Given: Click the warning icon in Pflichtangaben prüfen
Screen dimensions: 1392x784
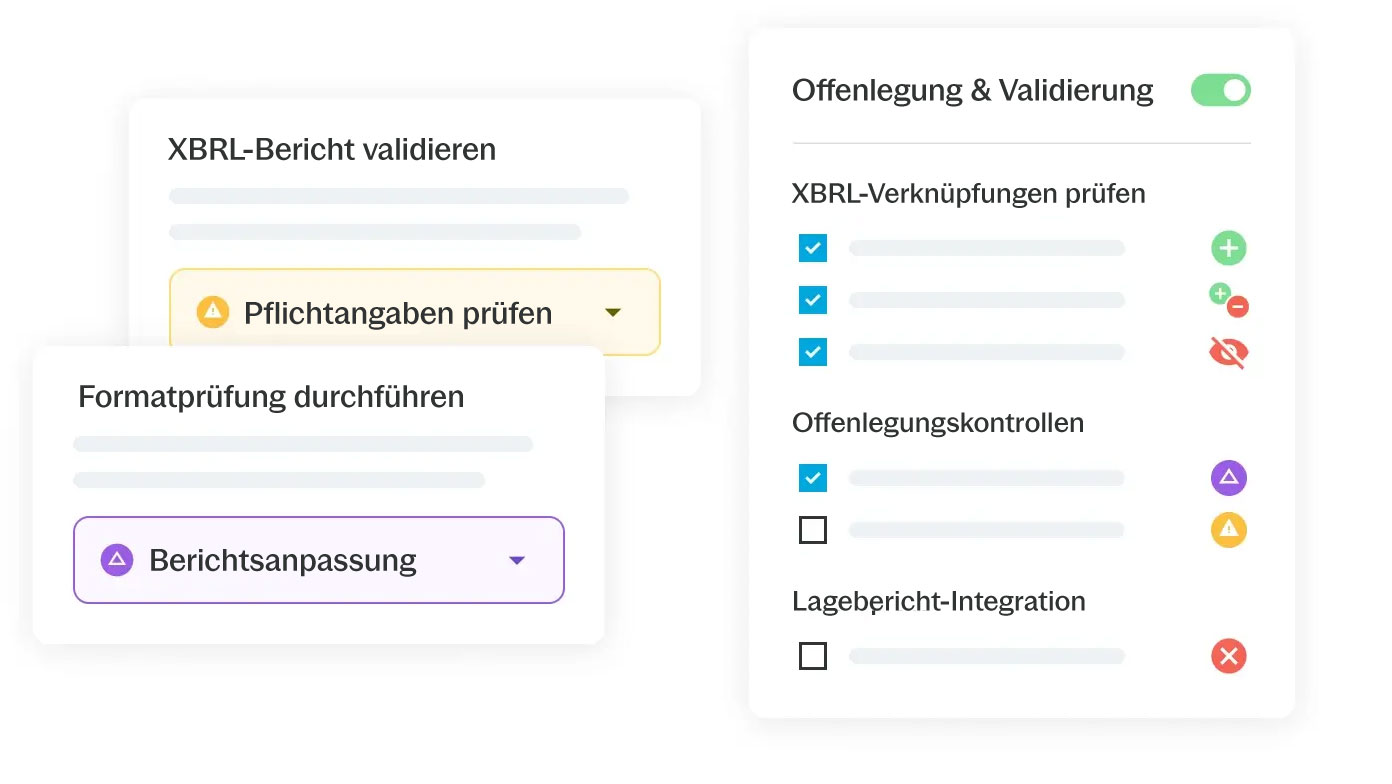Looking at the screenshot, I should click(x=213, y=312).
